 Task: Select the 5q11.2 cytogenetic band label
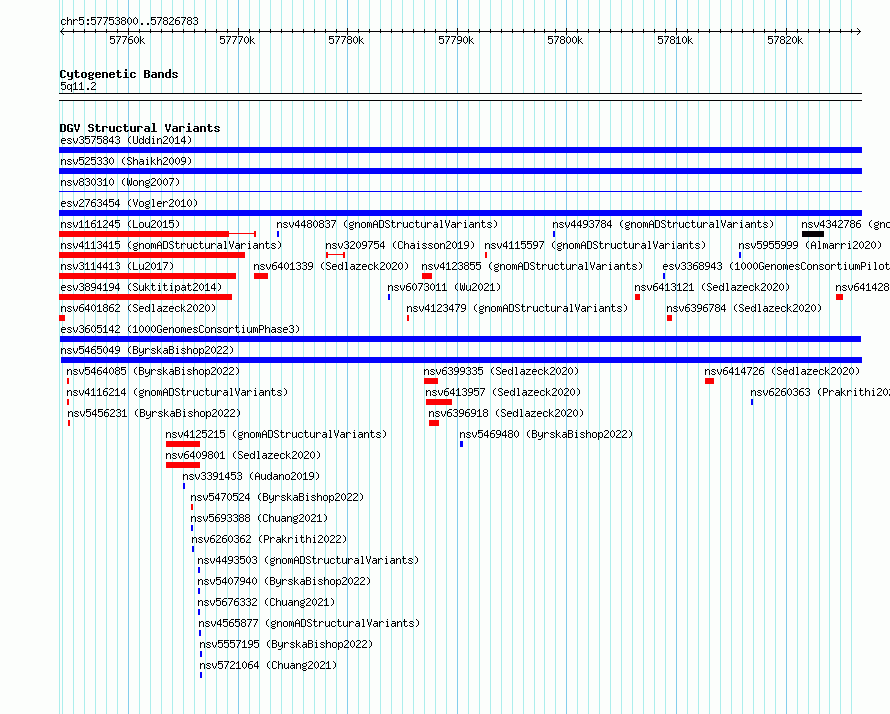pos(78,87)
